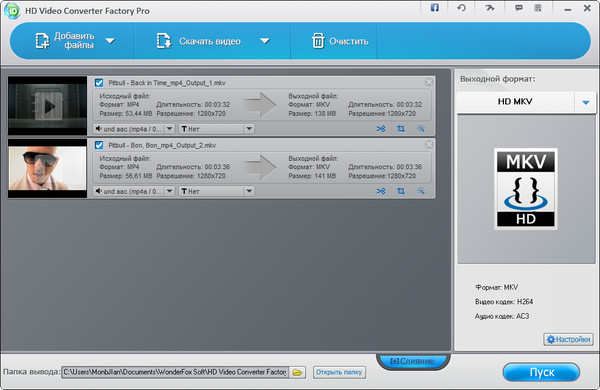Click the Слияние merge tab button
Viewport: 600px width, 390px height.
pos(413,361)
